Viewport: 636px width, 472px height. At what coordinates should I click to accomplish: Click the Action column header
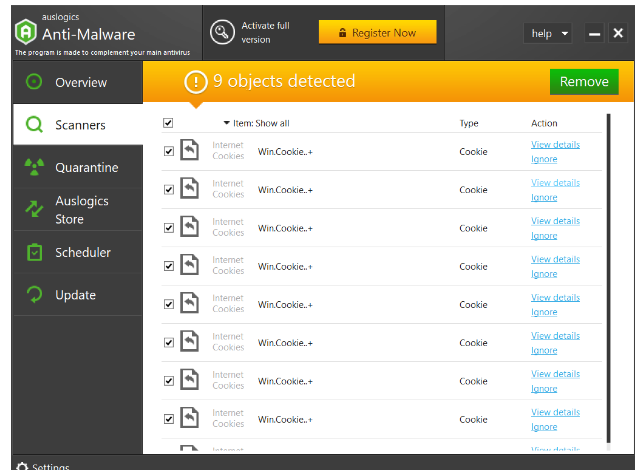544,123
